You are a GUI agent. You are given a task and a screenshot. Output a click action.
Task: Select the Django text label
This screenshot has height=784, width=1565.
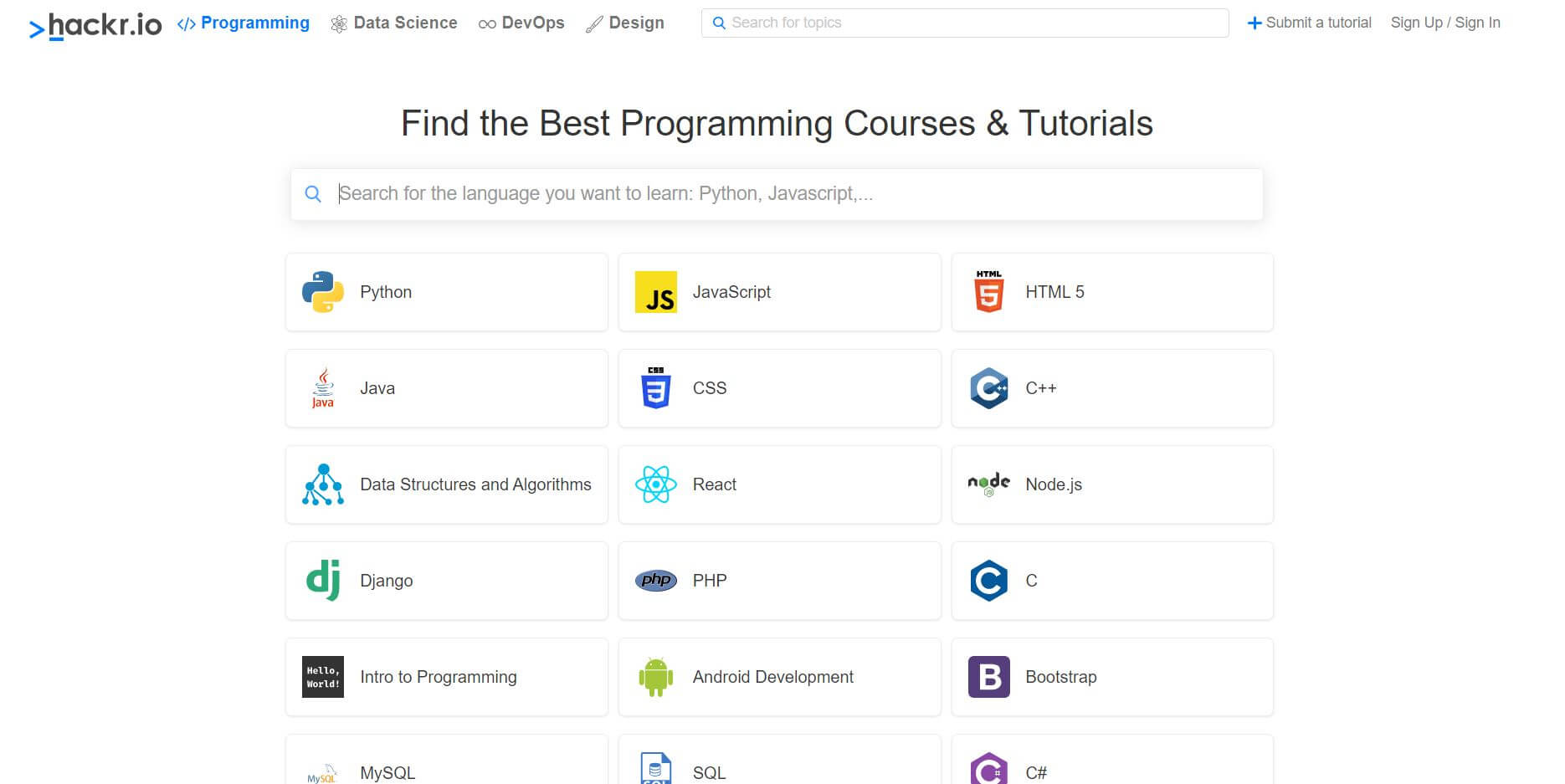coord(387,581)
